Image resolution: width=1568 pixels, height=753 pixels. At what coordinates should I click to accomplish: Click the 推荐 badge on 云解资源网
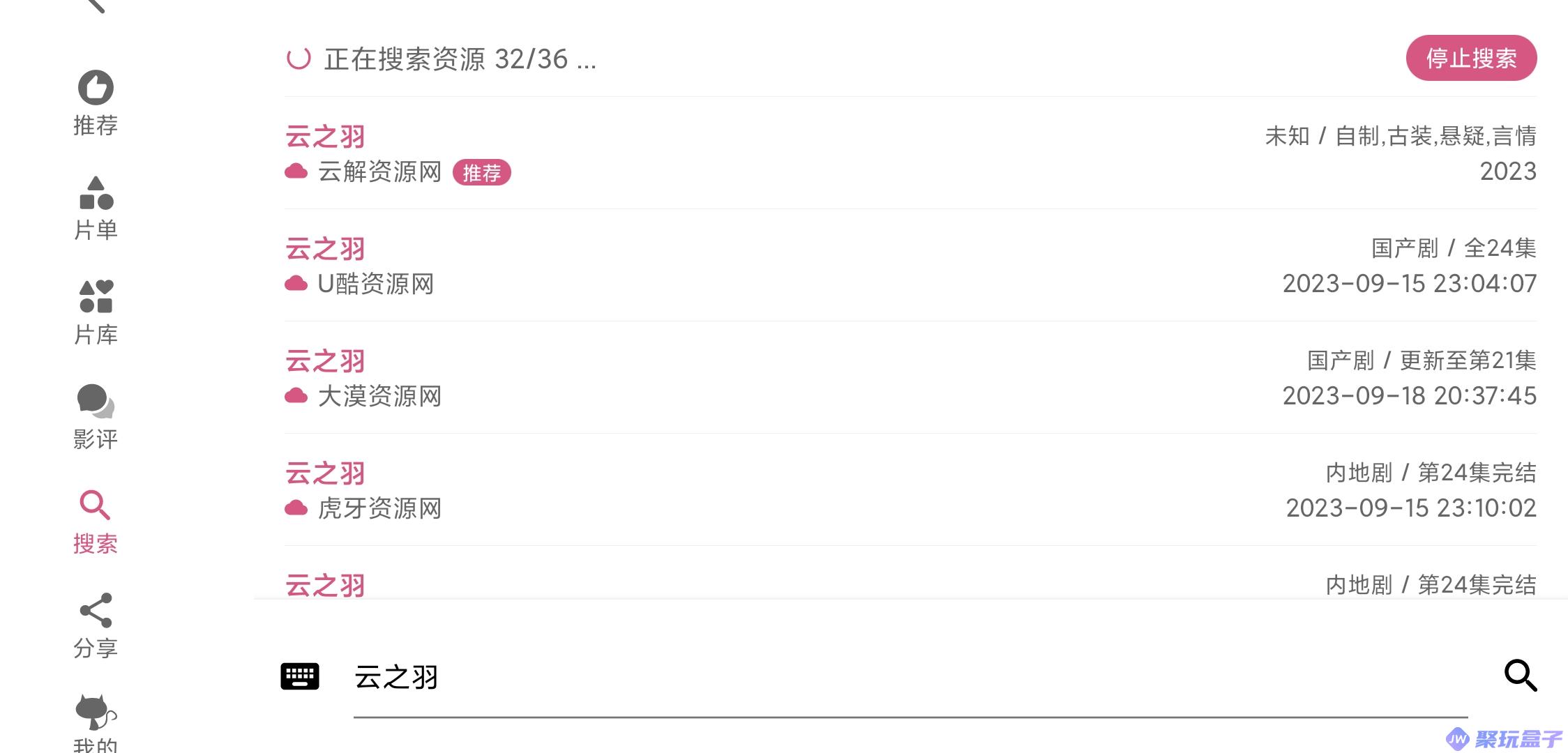(x=482, y=172)
